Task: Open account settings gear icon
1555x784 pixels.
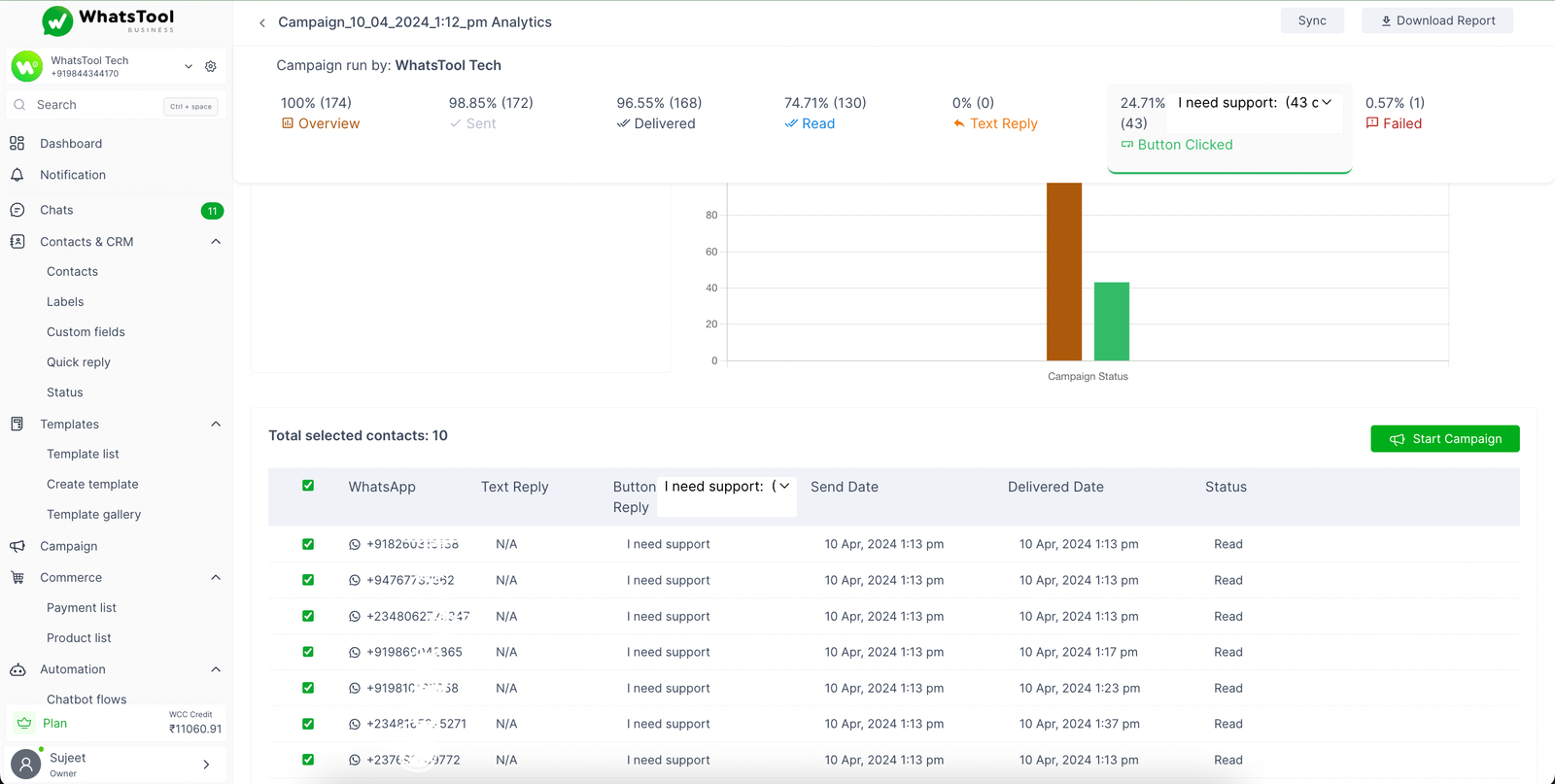Action: [x=211, y=67]
